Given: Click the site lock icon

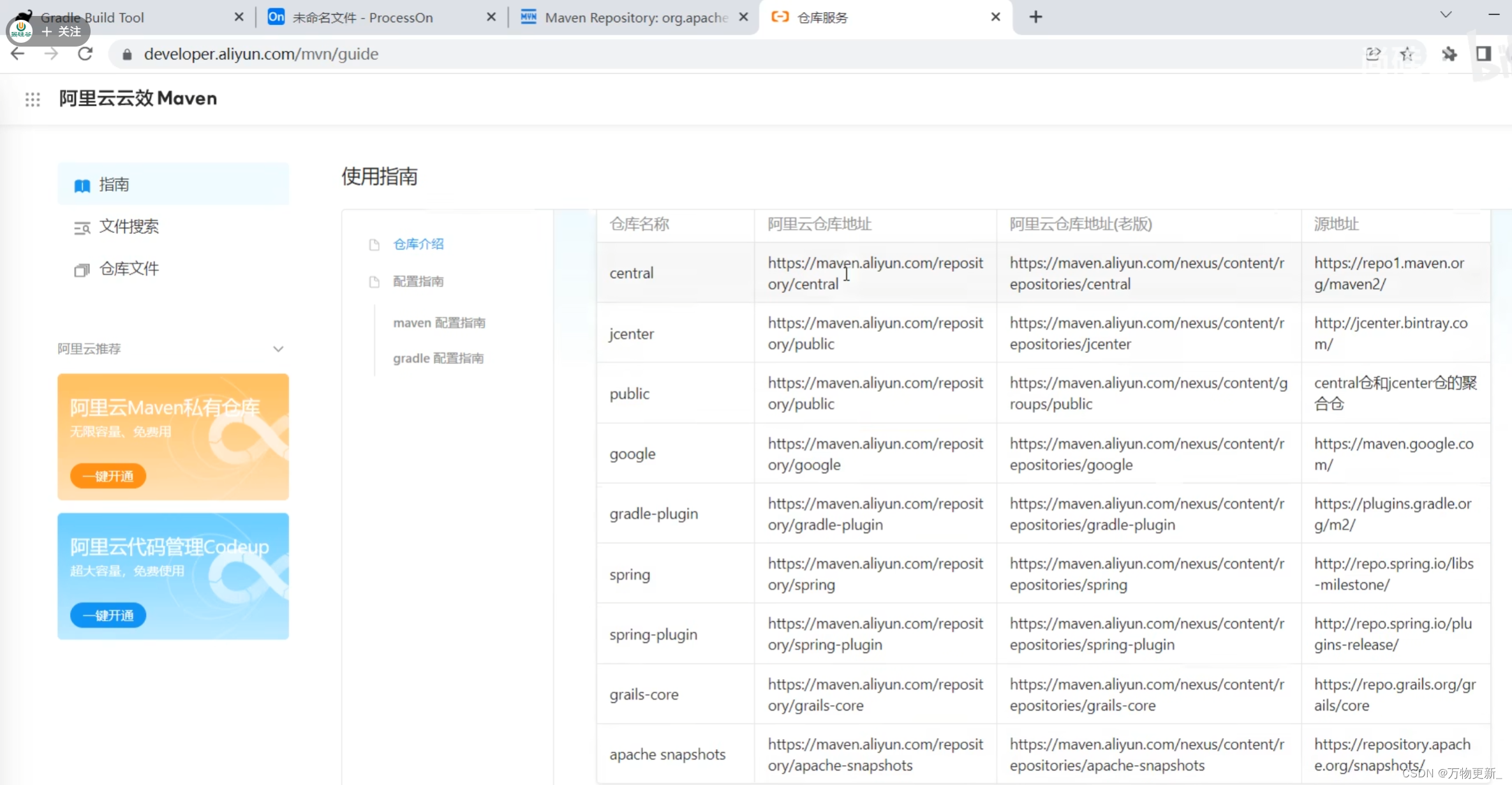Looking at the screenshot, I should (127, 54).
